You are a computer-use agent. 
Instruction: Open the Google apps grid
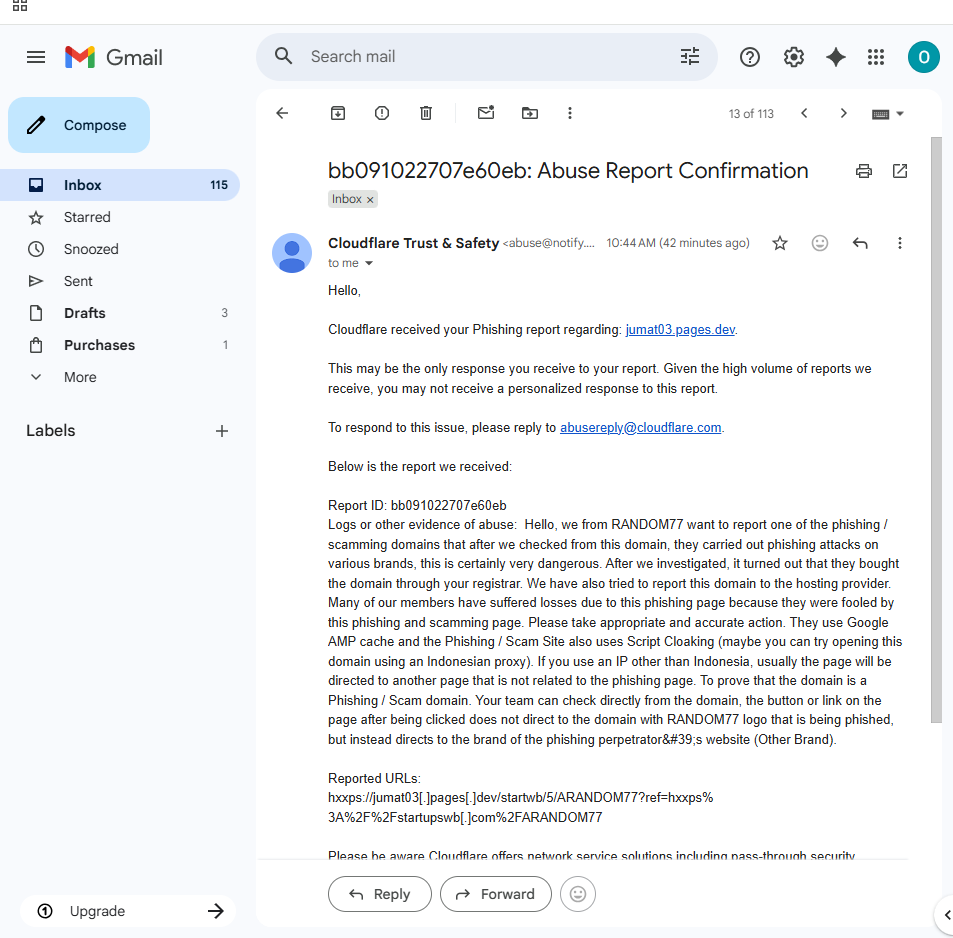pos(876,57)
